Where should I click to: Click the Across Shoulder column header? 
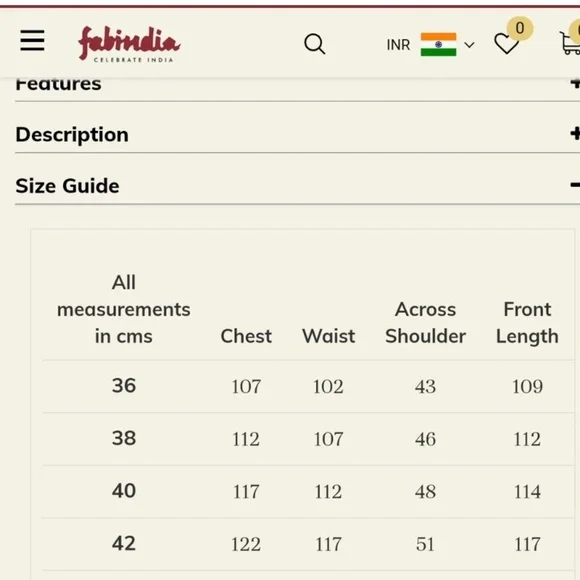425,323
